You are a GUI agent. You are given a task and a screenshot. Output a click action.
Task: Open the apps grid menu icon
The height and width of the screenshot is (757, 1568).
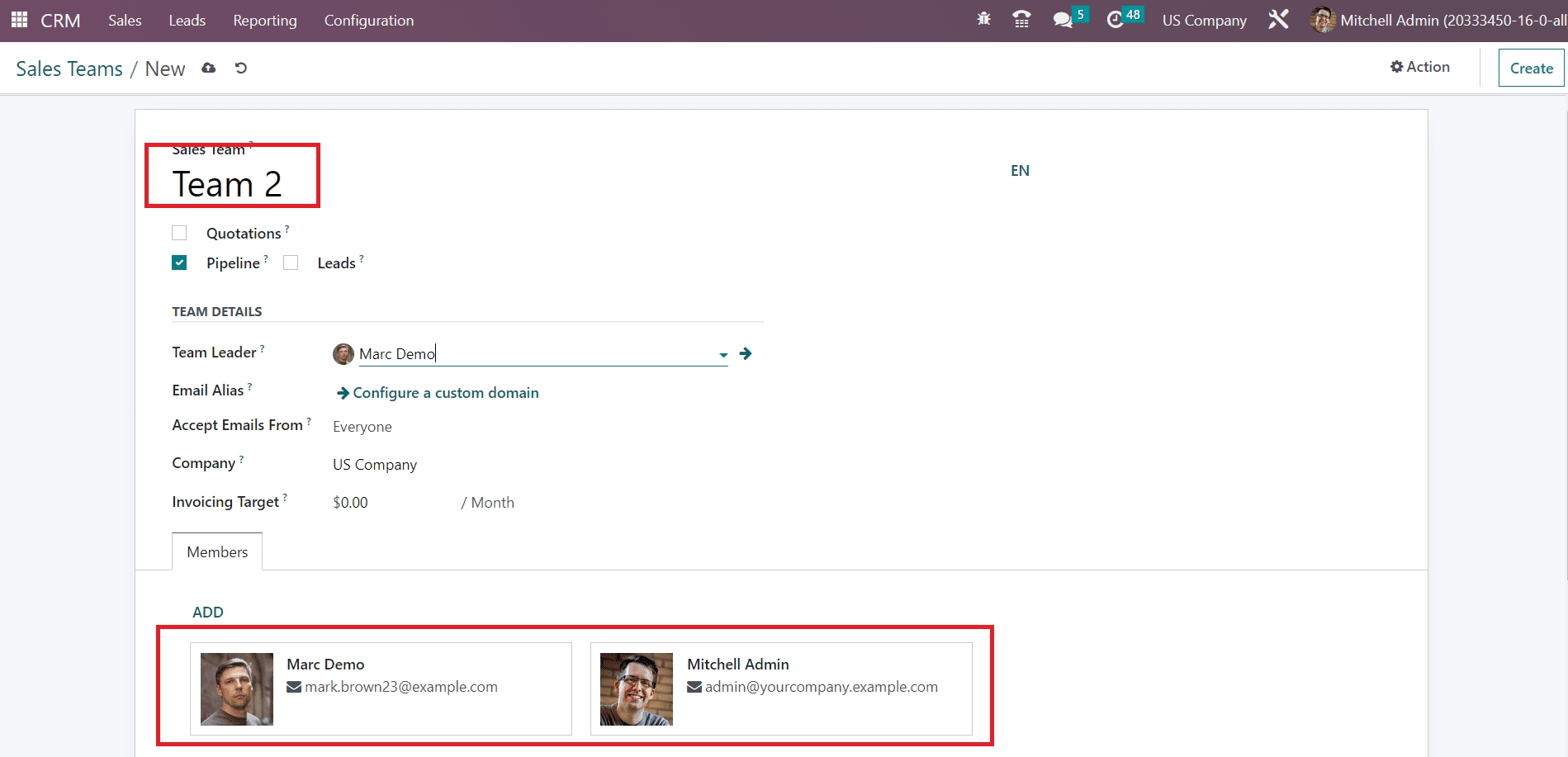point(19,20)
